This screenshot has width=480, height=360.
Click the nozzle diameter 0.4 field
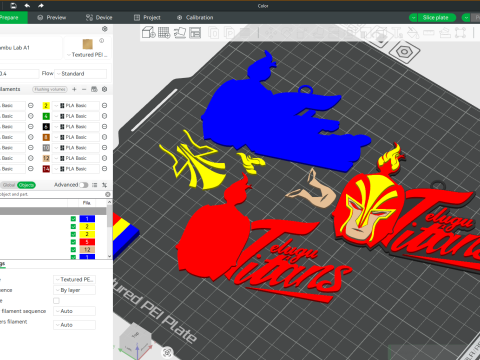pos(19,74)
